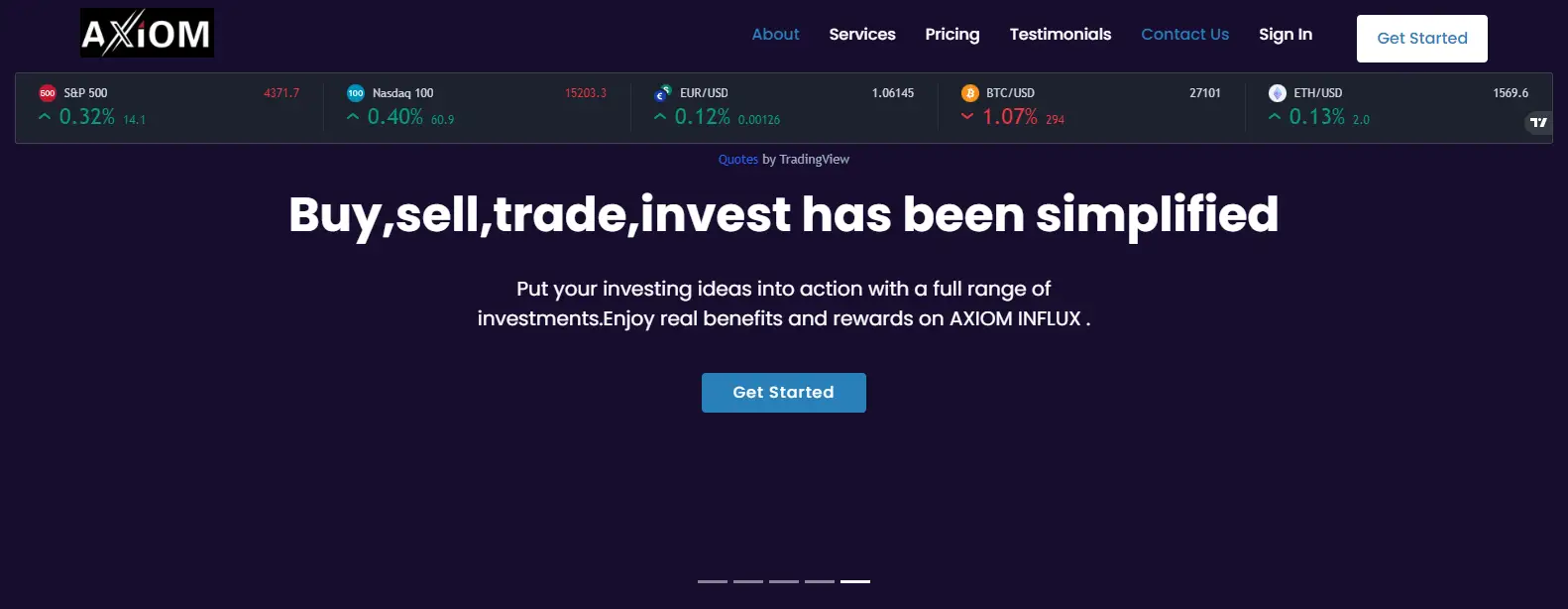Select the ETH/USD Ethereum icon

[1278, 93]
